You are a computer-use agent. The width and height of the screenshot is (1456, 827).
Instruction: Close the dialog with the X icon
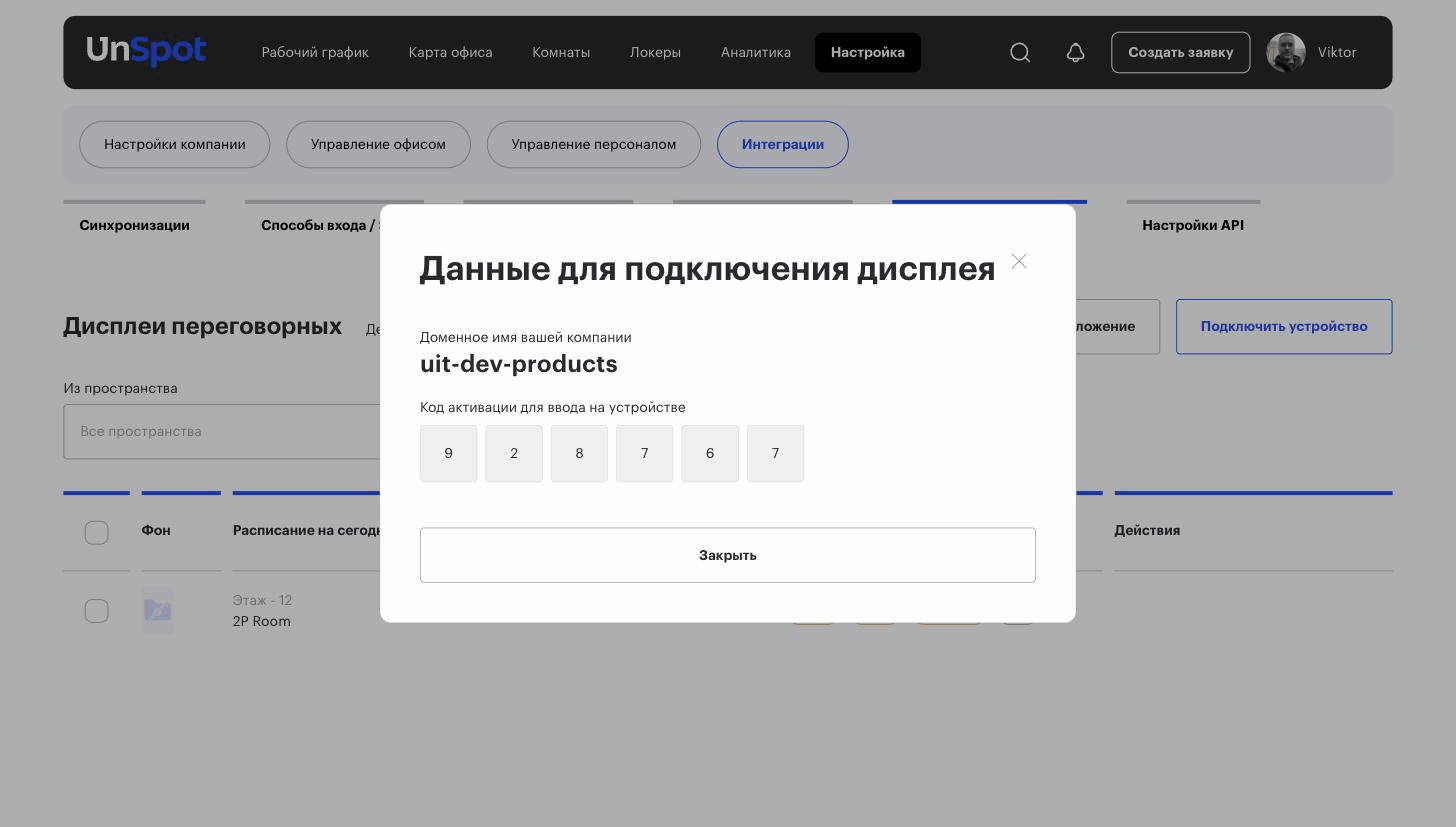coord(1019,261)
